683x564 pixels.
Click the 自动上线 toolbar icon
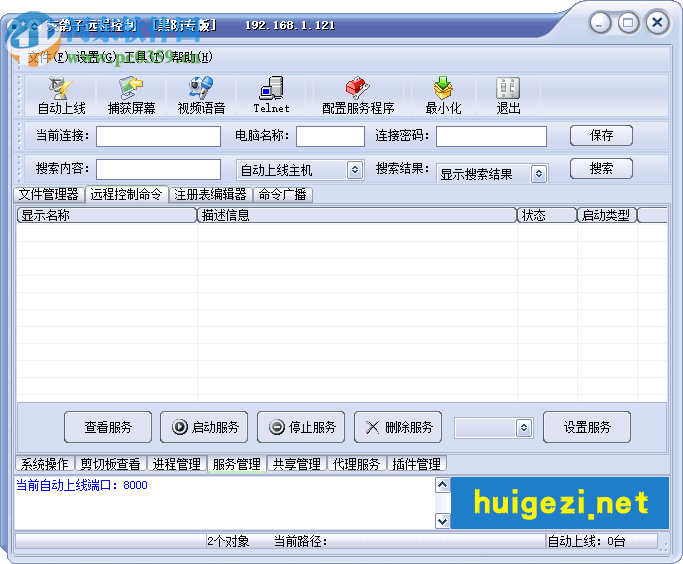click(61, 95)
